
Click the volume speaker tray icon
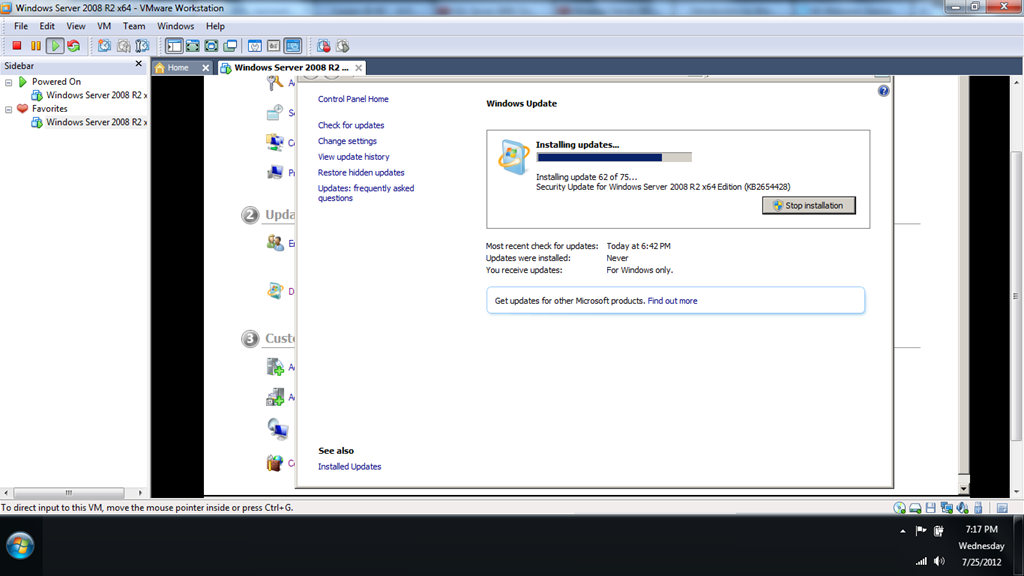[939, 562]
